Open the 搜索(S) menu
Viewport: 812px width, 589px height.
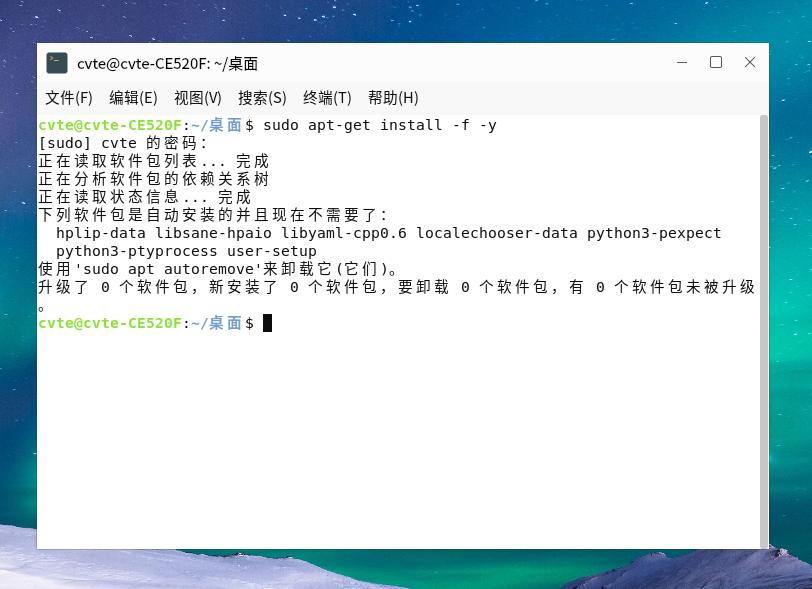tap(262, 98)
